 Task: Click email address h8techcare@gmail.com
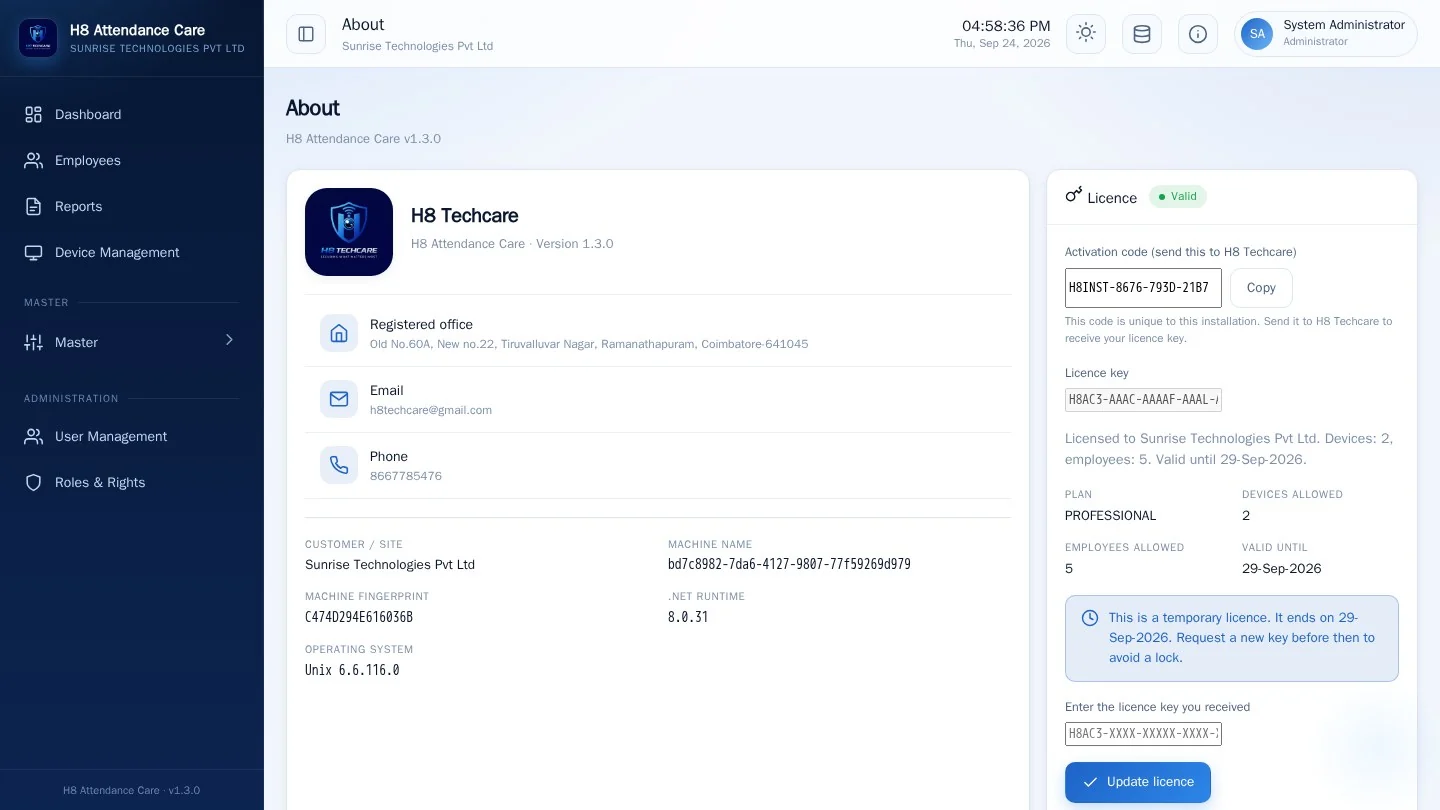[431, 410]
